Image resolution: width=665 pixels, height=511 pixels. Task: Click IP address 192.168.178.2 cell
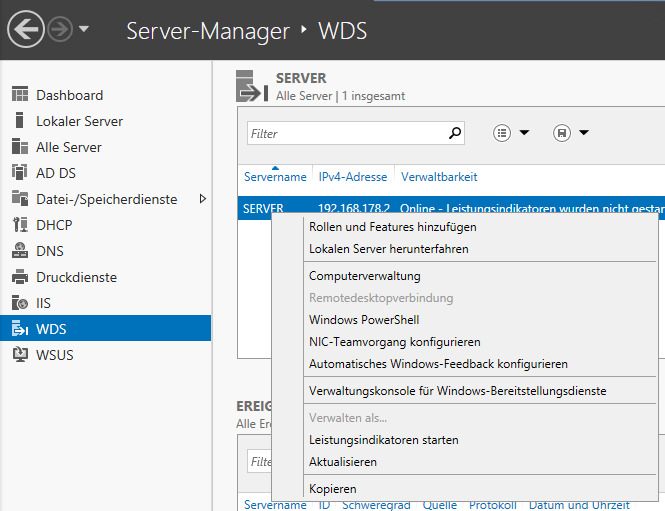(354, 208)
